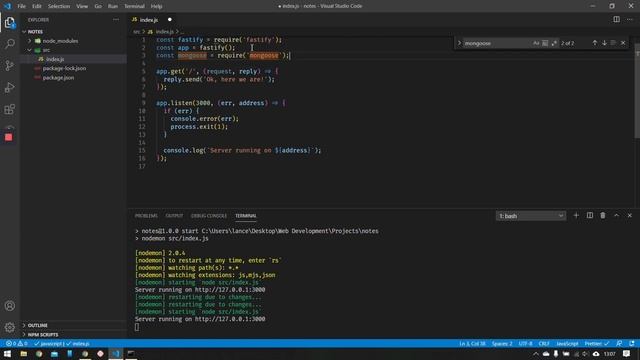Viewport: 640px width, 360px height.
Task: Open notifications bell in the status bar
Action: (632, 344)
